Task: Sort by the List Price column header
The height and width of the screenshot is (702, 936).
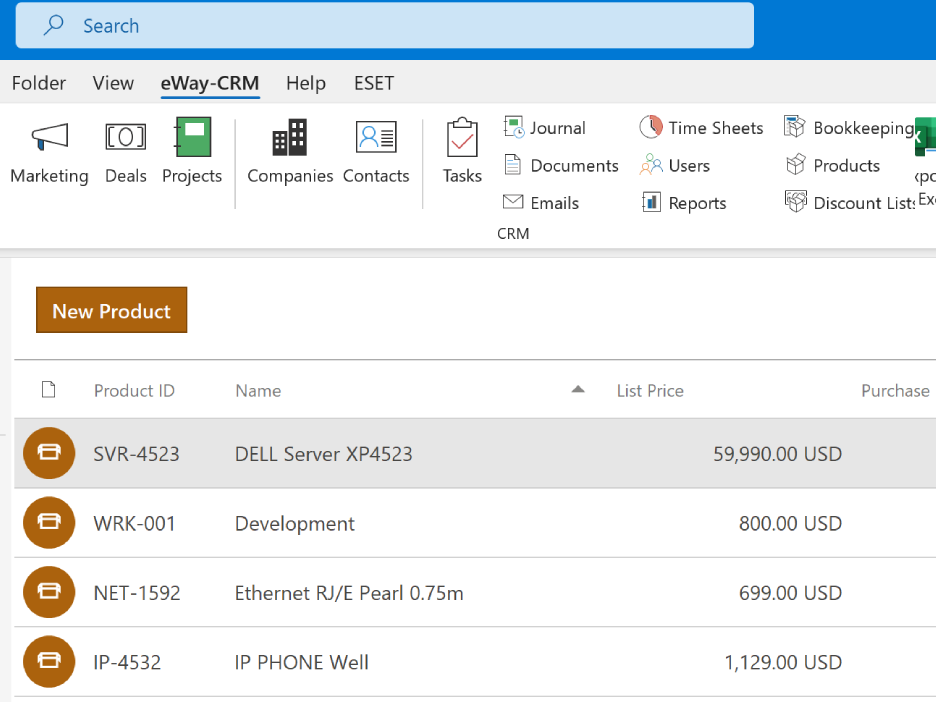Action: pyautogui.click(x=650, y=390)
